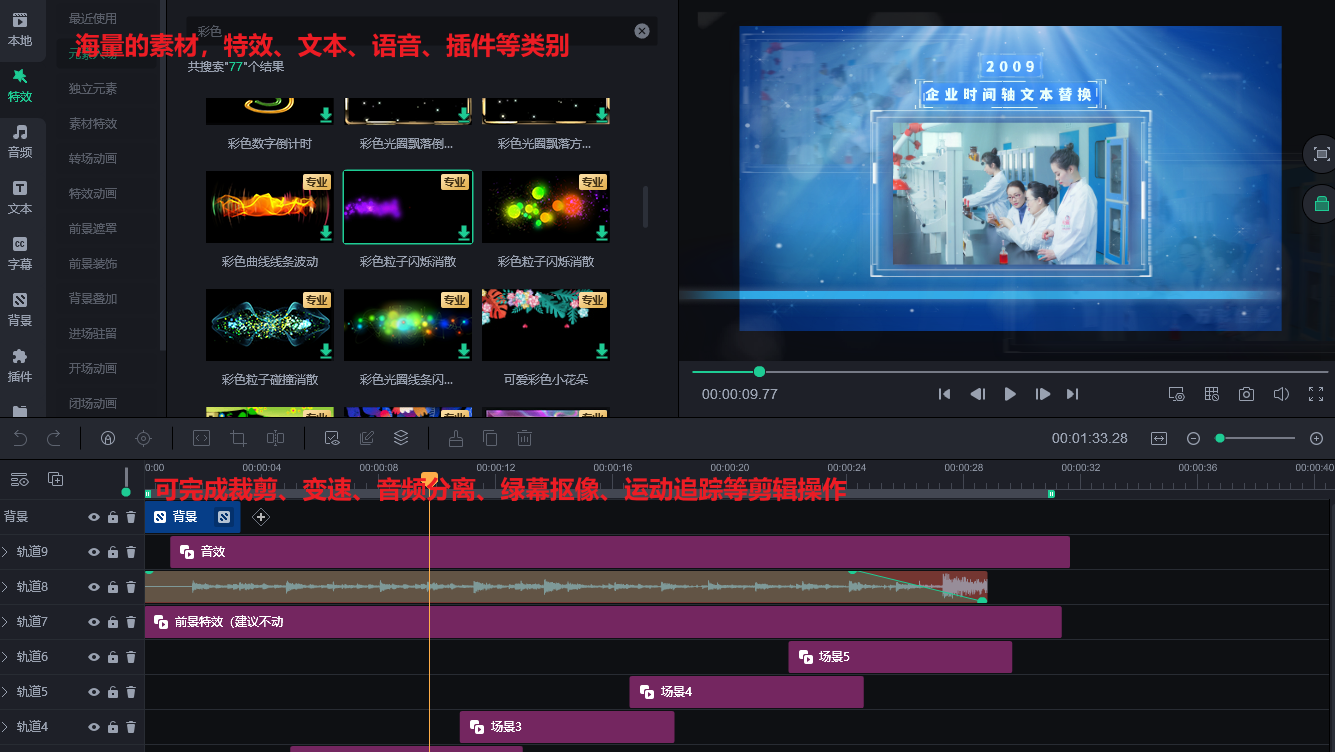Click the crop tool icon
This screenshot has height=752, width=1335.
[x=238, y=438]
